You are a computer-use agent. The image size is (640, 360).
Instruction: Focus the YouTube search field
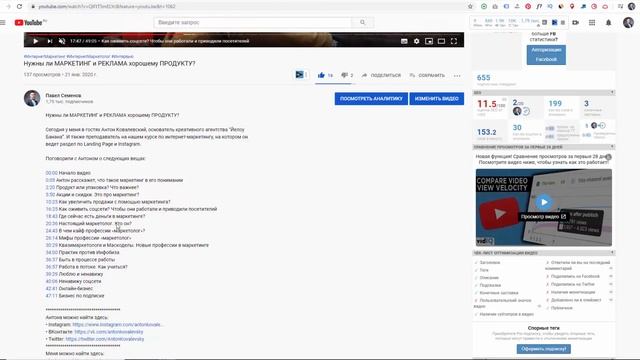tap(253, 22)
